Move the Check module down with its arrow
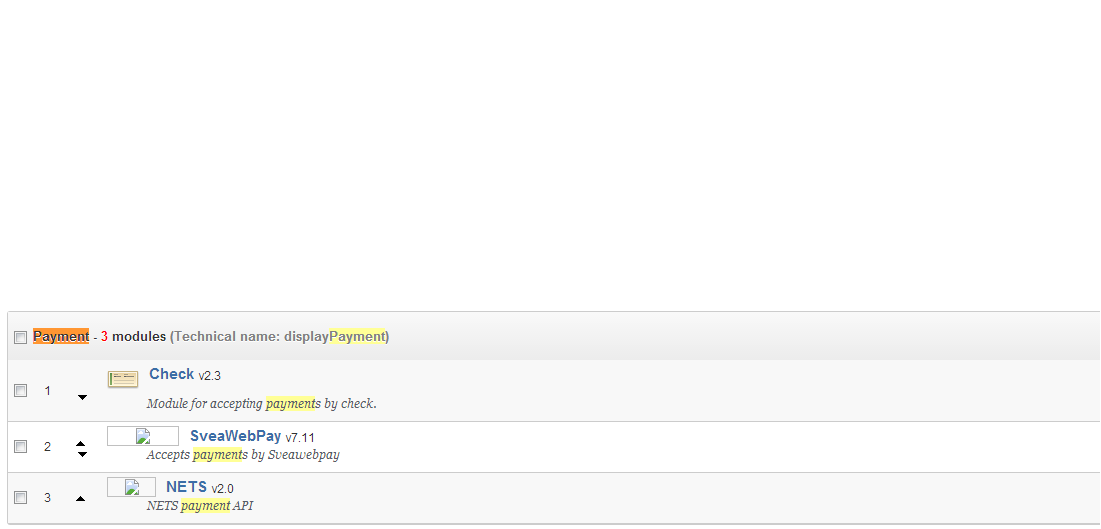Image resolution: width=1101 pixels, height=529 pixels. 82,397
